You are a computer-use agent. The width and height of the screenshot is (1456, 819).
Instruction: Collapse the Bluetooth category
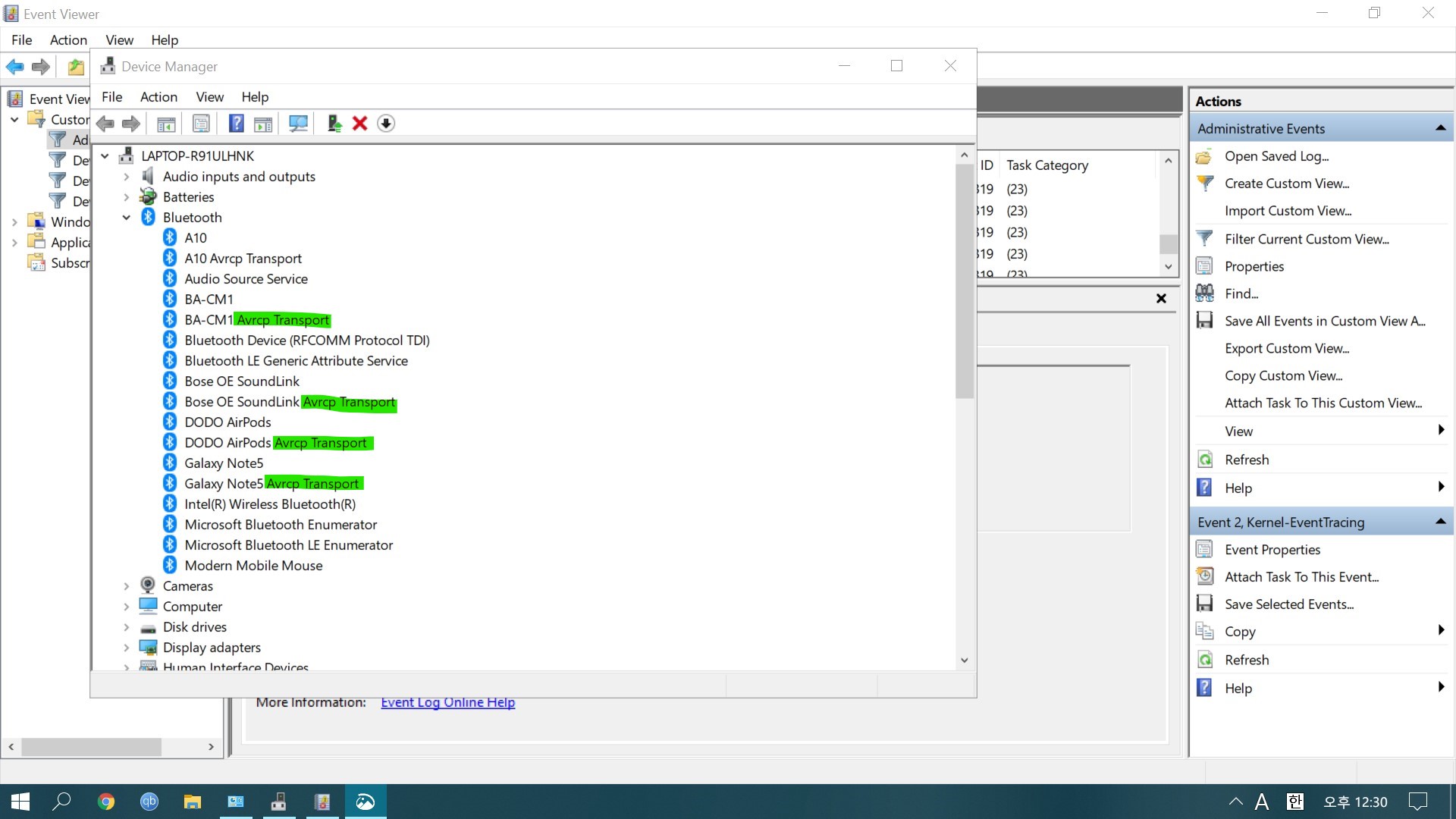click(127, 218)
